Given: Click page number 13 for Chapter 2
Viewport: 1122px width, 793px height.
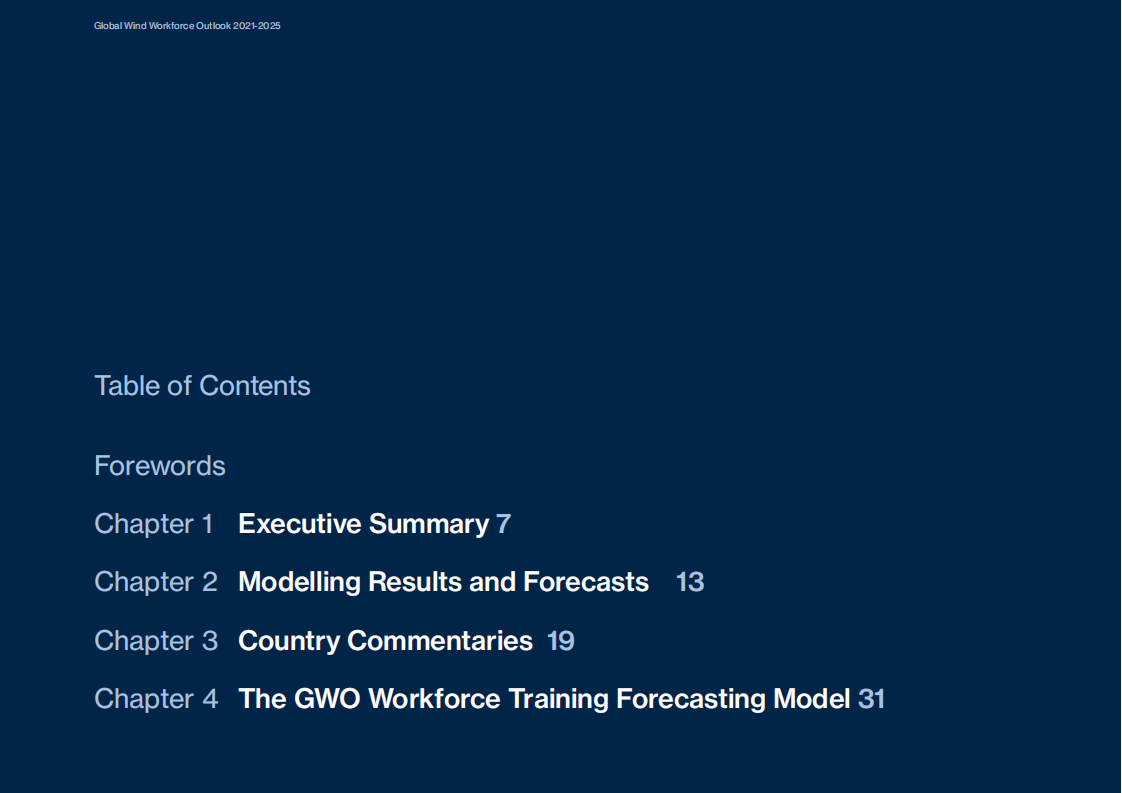Looking at the screenshot, I should pos(690,582).
